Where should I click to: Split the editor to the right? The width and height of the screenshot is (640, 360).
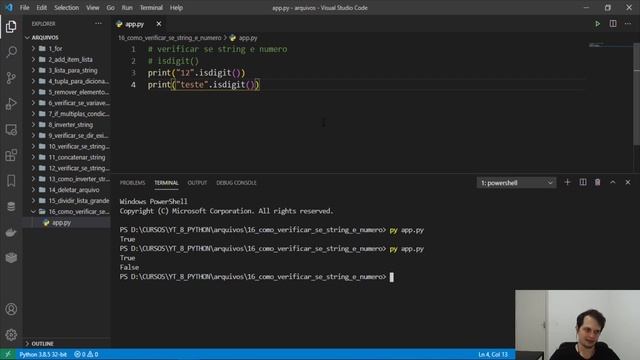tap(613, 24)
